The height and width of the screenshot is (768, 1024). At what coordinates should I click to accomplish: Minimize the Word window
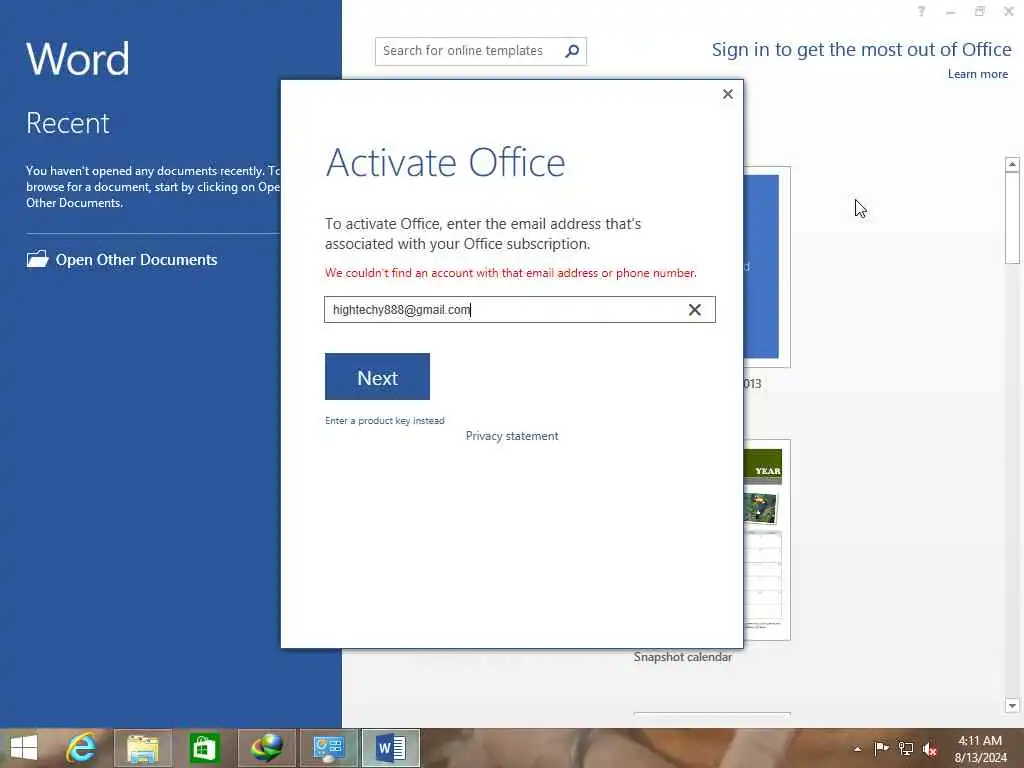[x=950, y=11]
